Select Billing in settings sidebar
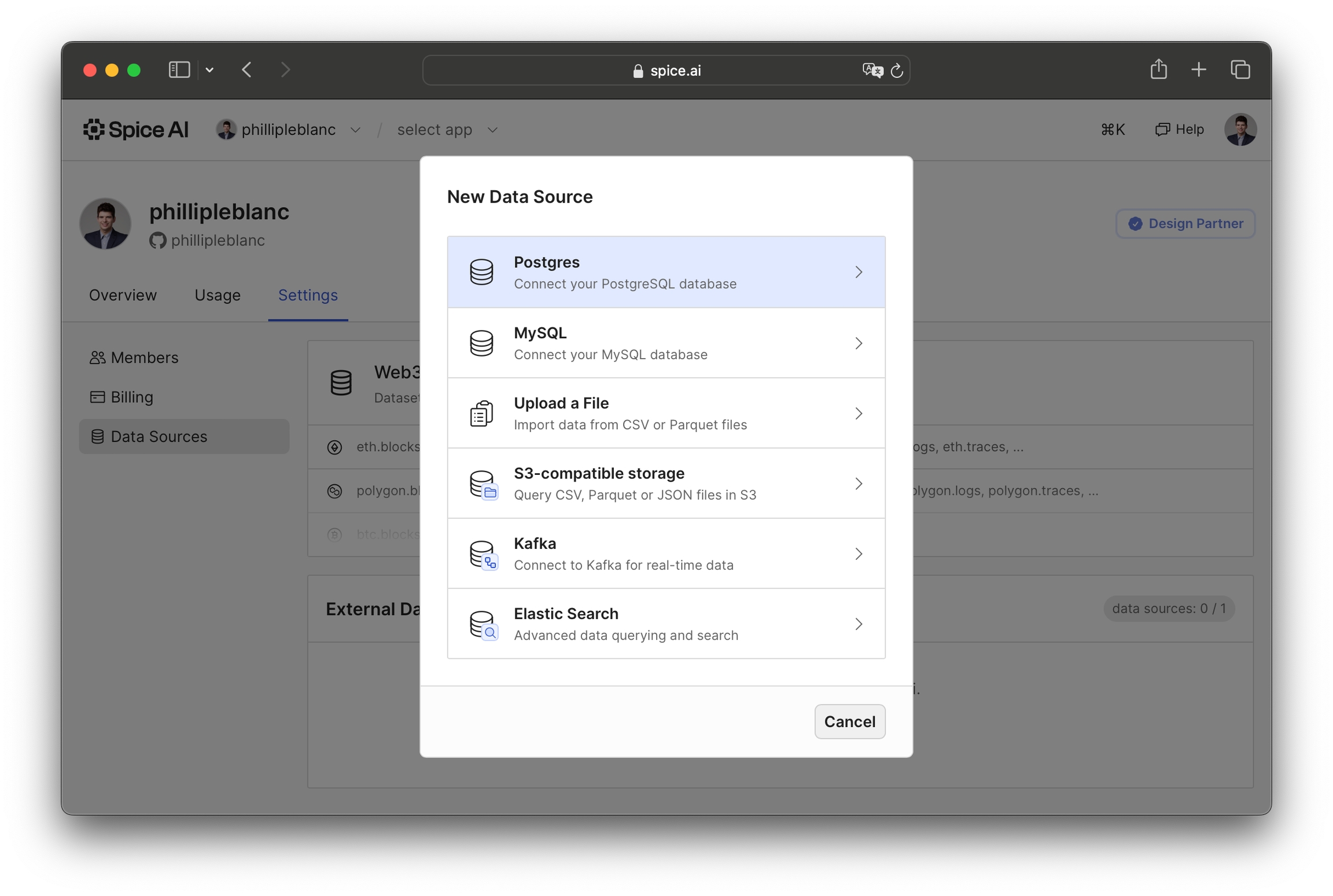This screenshot has height=896, width=1333. point(131,397)
